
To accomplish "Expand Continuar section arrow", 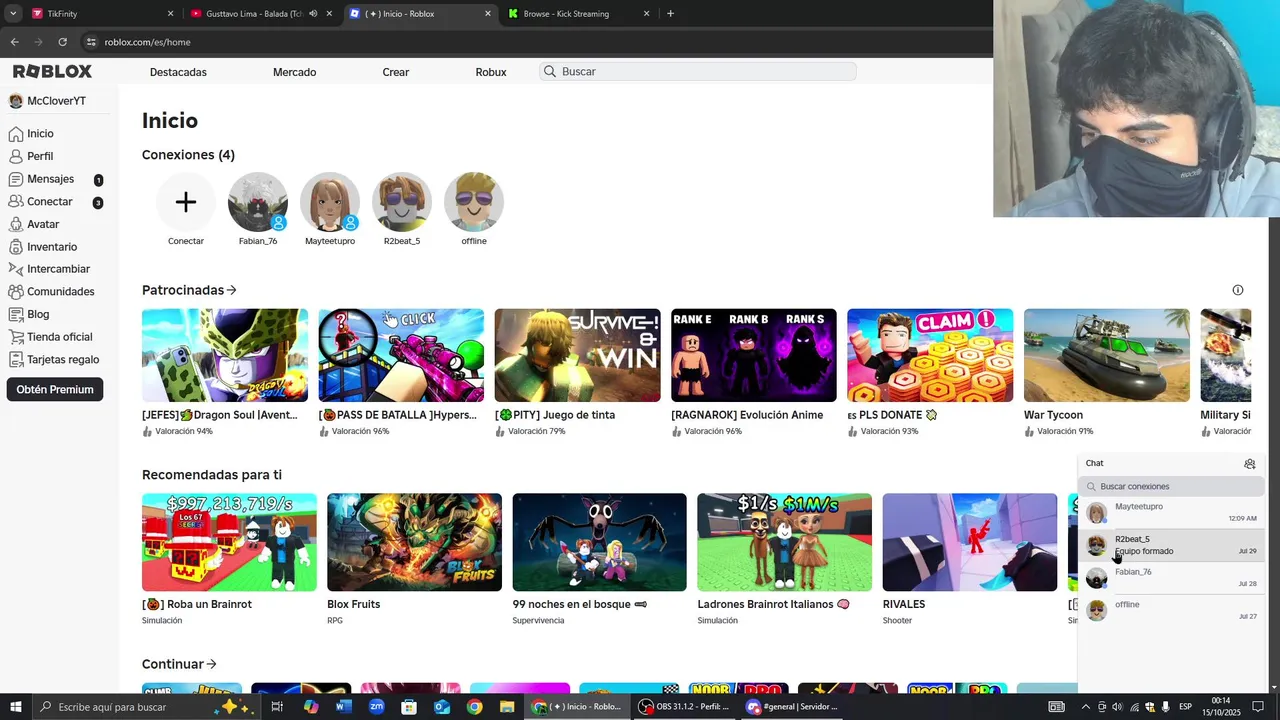I will coord(211,664).
